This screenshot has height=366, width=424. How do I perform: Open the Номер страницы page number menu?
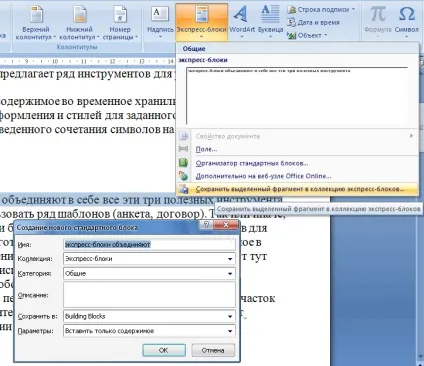(x=120, y=23)
